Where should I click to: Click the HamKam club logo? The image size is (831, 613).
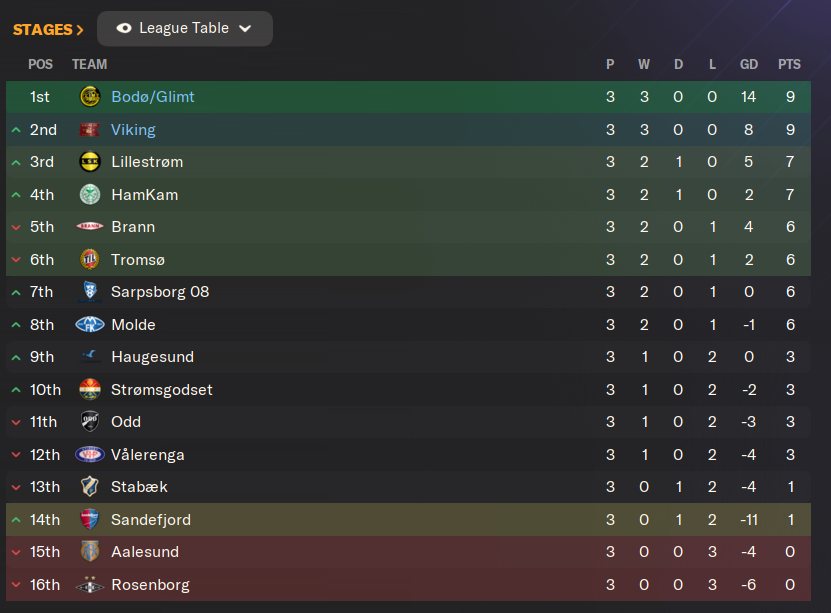coord(90,194)
